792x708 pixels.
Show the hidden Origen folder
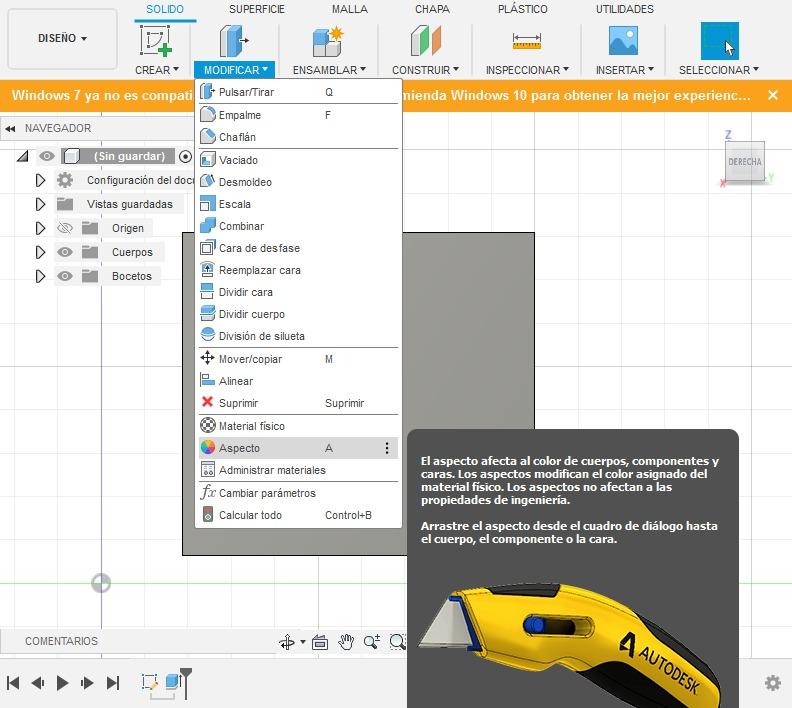(x=65, y=228)
